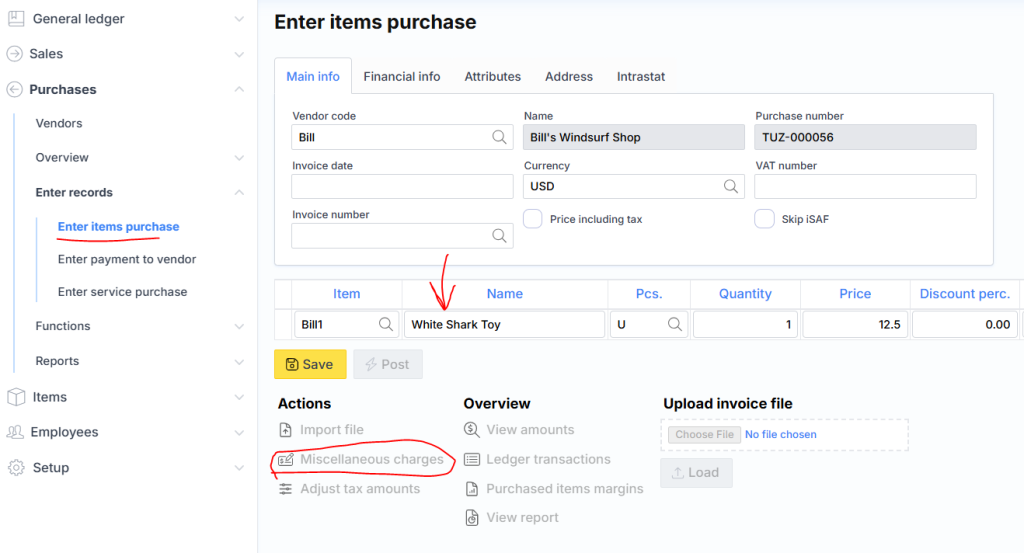Expand the Functions submenu
This screenshot has width=1024, height=553.
pos(238,326)
